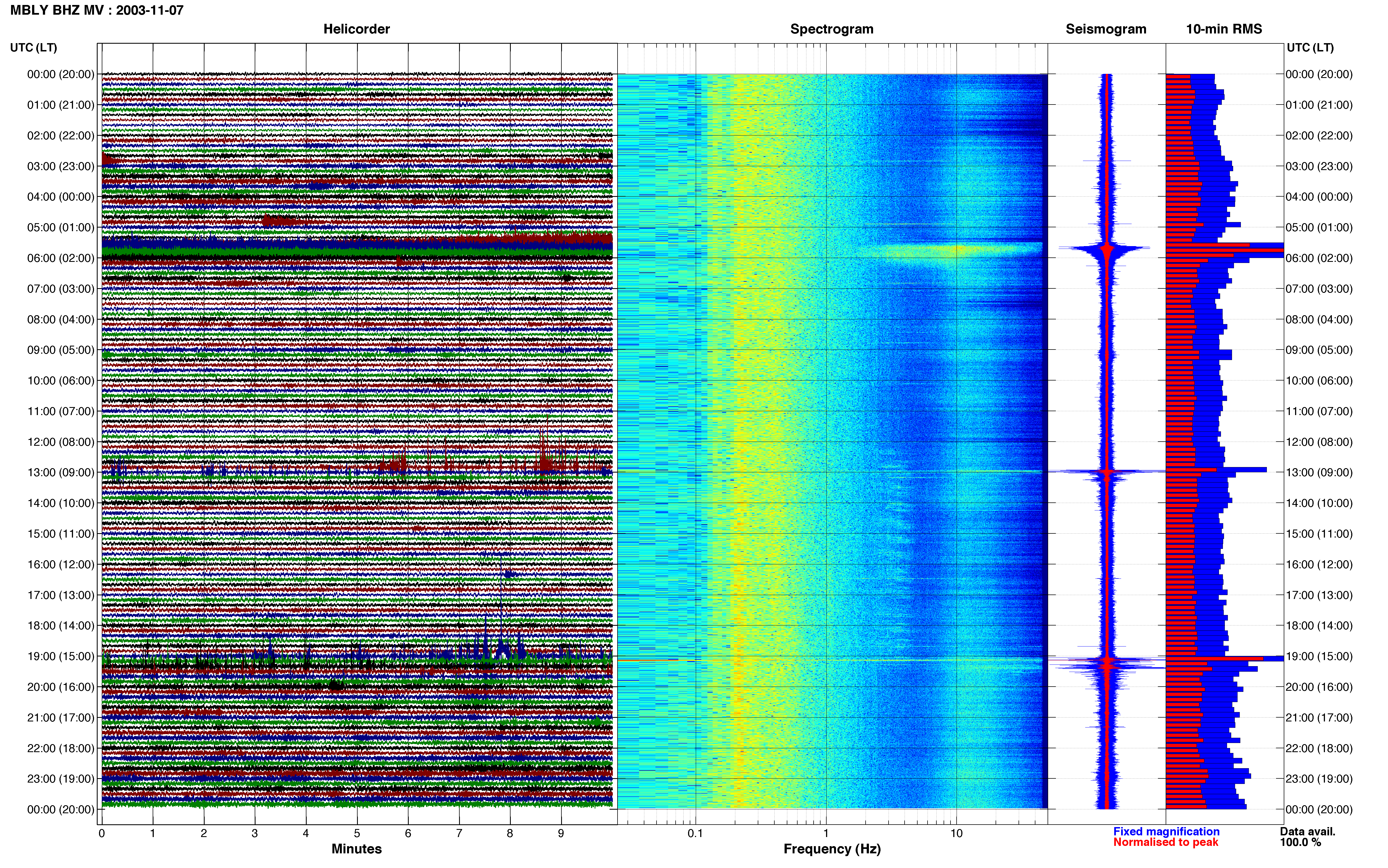
Task: Click right time label '08:00 (04:00)'
Action: (1319, 319)
